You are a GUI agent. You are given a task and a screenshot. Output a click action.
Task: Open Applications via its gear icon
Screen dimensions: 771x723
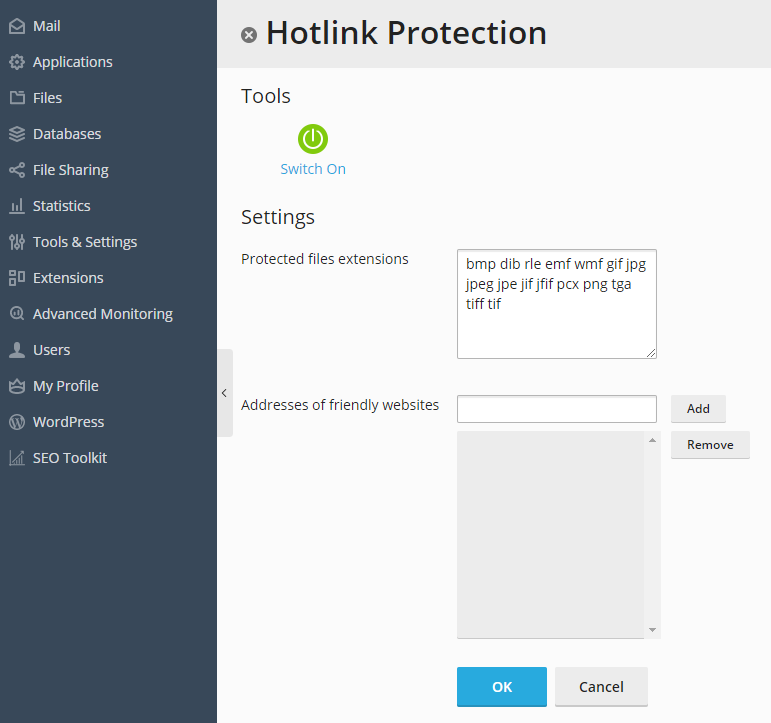click(x=17, y=62)
